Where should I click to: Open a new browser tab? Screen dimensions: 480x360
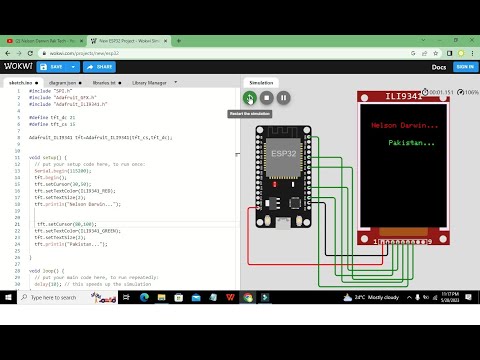(x=179, y=41)
